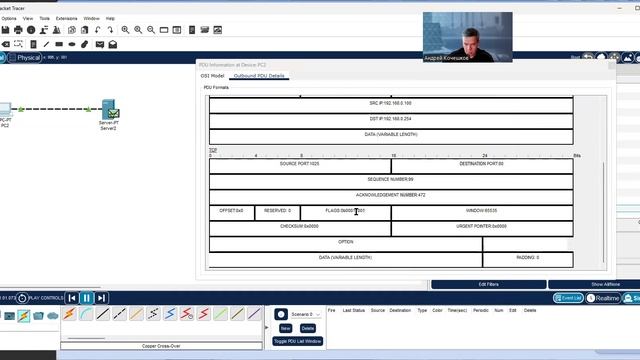Choose the green octal cable type
This screenshot has width=640, height=360.
tap(220, 314)
